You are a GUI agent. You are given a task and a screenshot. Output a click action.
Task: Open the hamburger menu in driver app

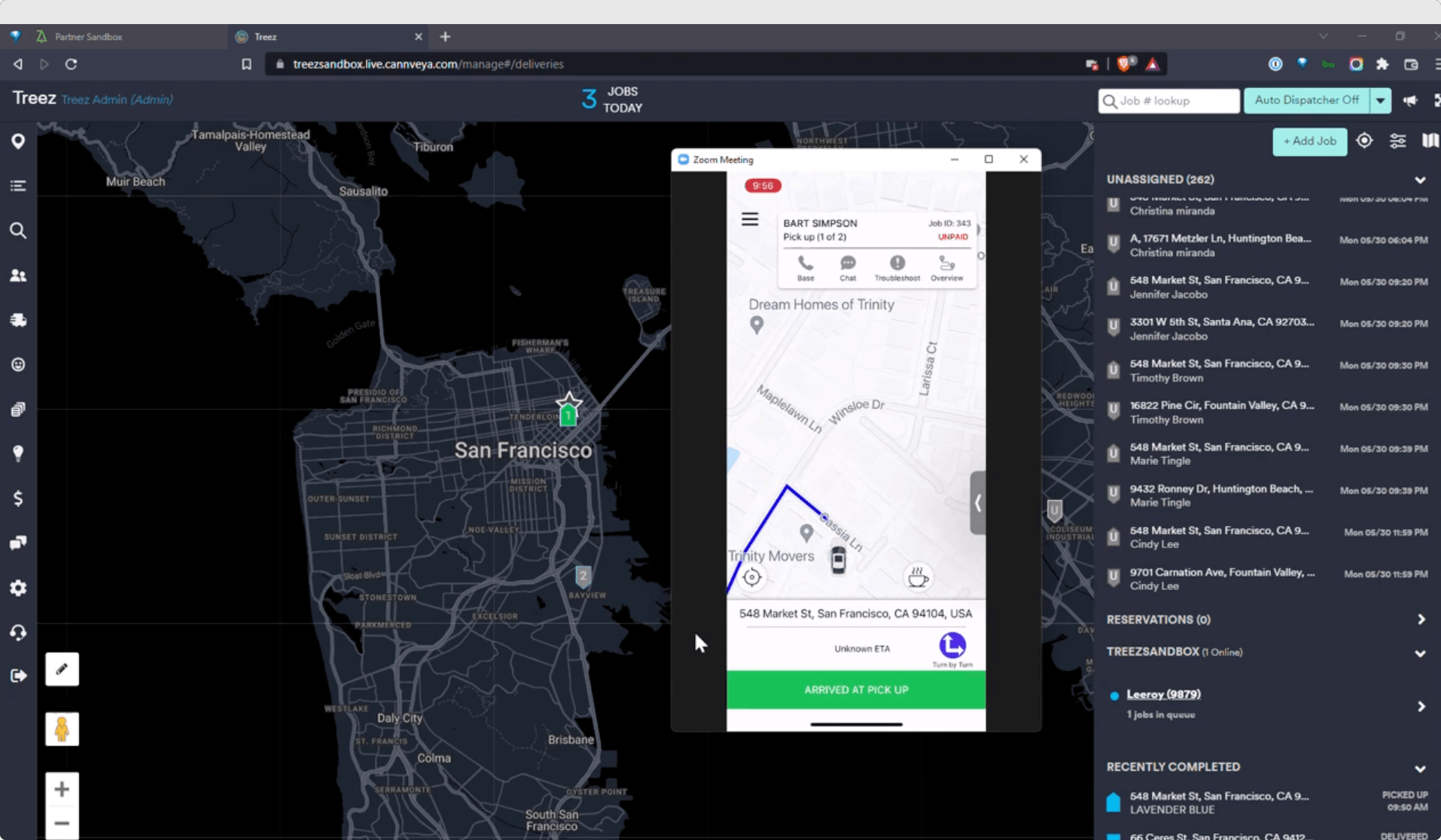coord(750,219)
